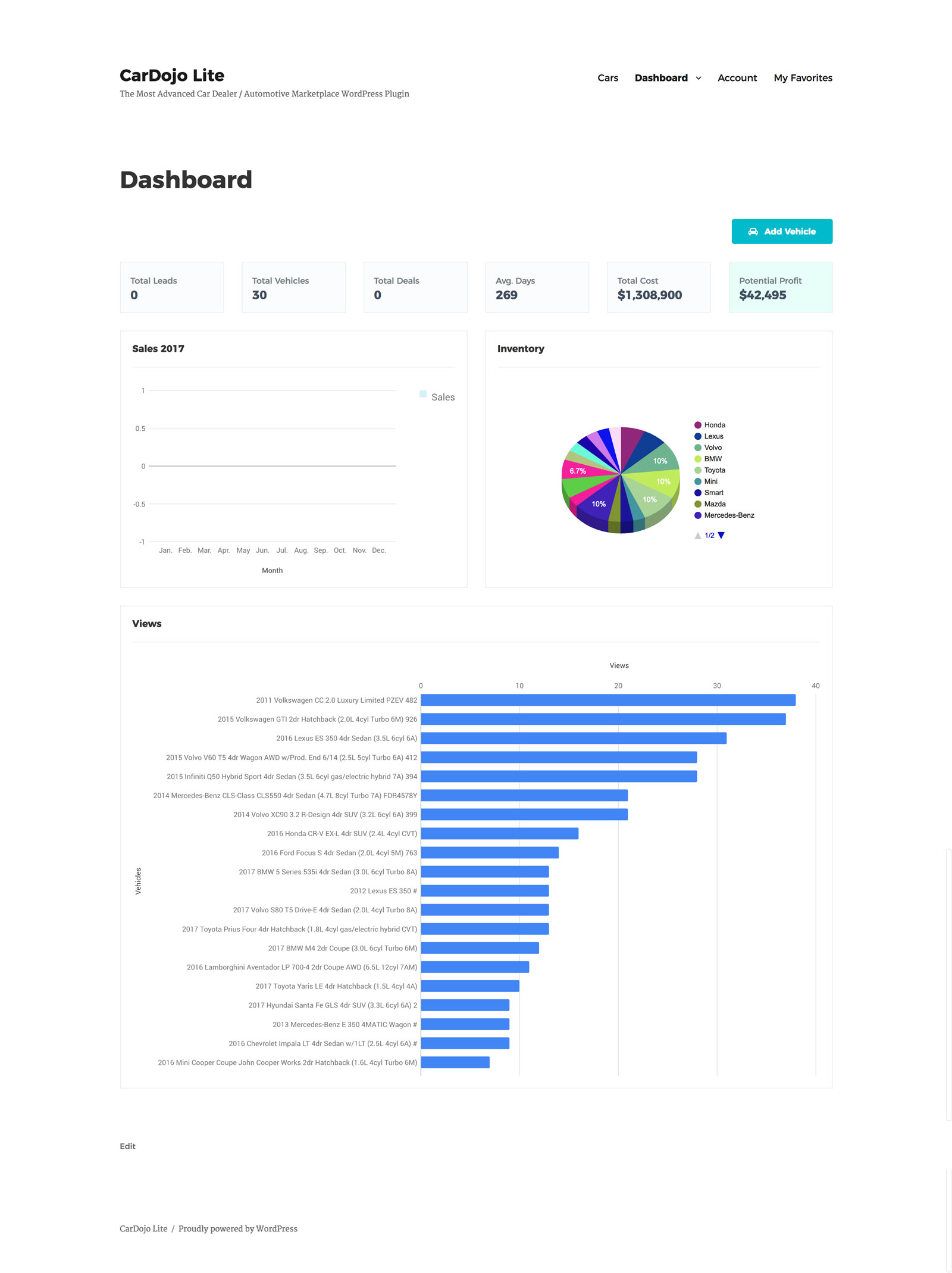Click the Sales 2017 panel heading
The height and width of the screenshot is (1273, 952).
(158, 348)
